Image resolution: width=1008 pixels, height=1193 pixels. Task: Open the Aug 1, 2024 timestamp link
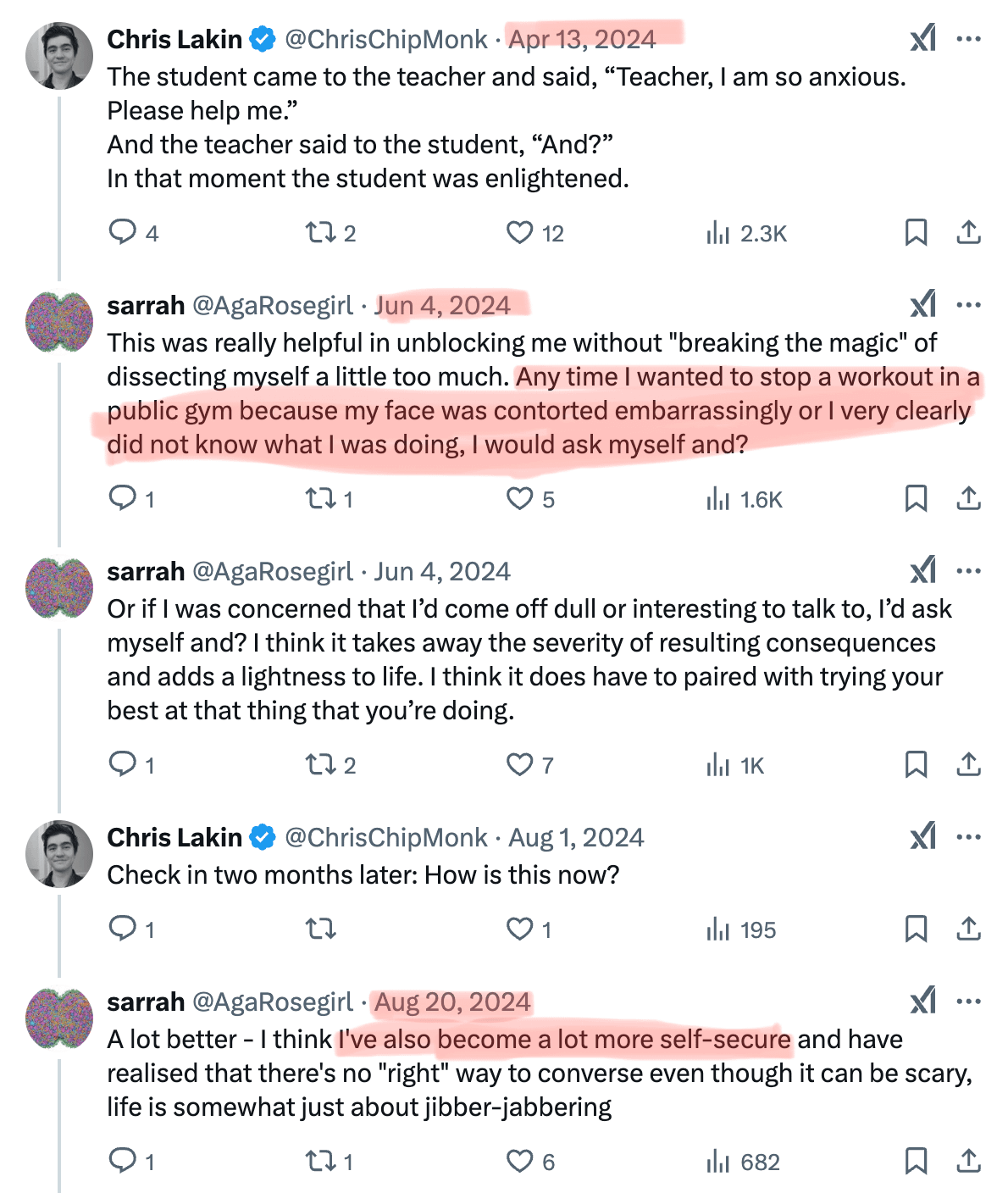pyautogui.click(x=576, y=837)
